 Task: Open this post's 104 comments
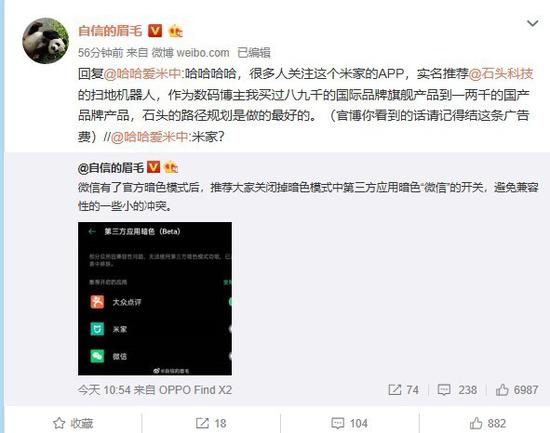[349, 423]
